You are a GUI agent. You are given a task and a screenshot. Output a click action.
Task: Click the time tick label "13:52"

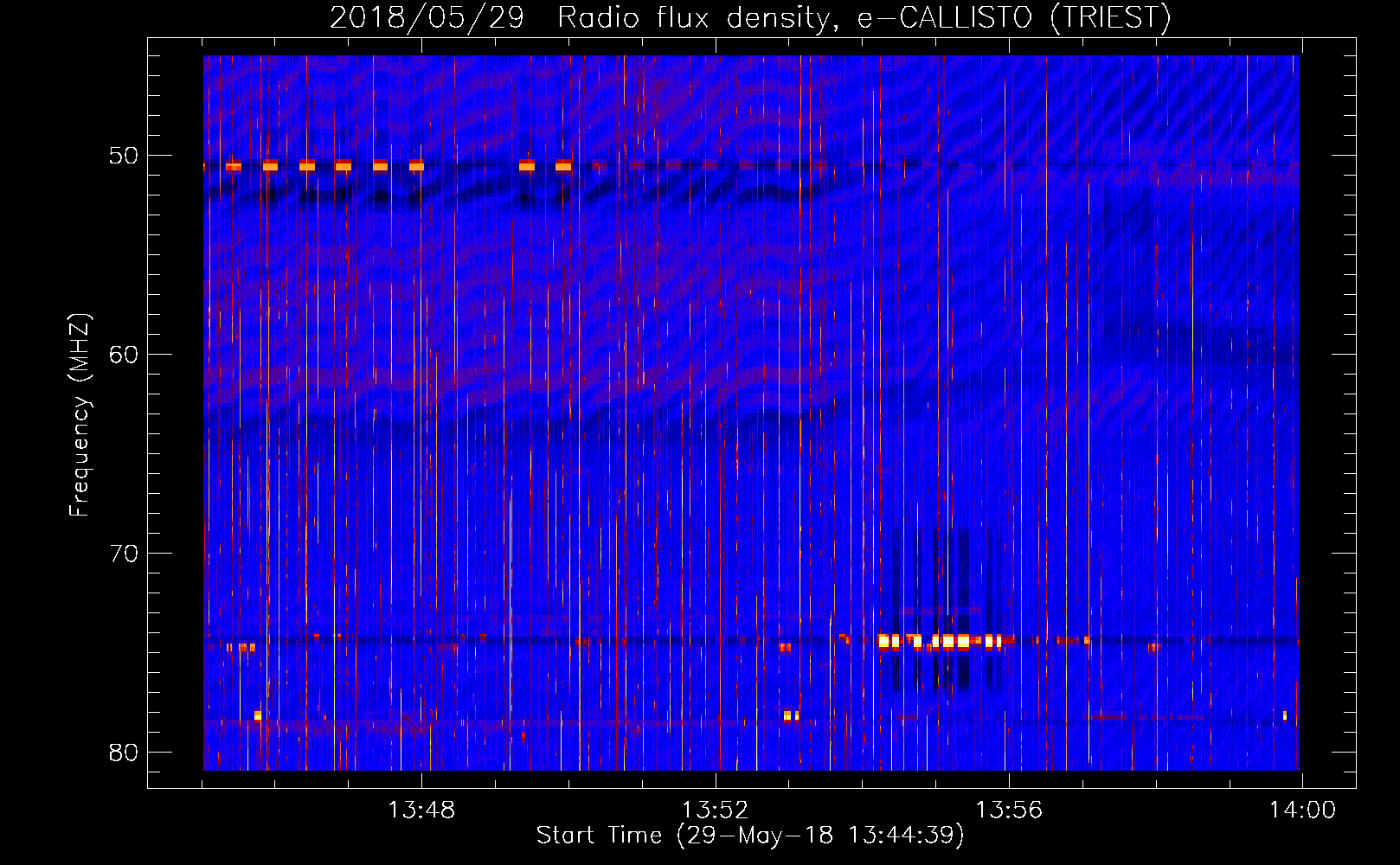tap(715, 811)
